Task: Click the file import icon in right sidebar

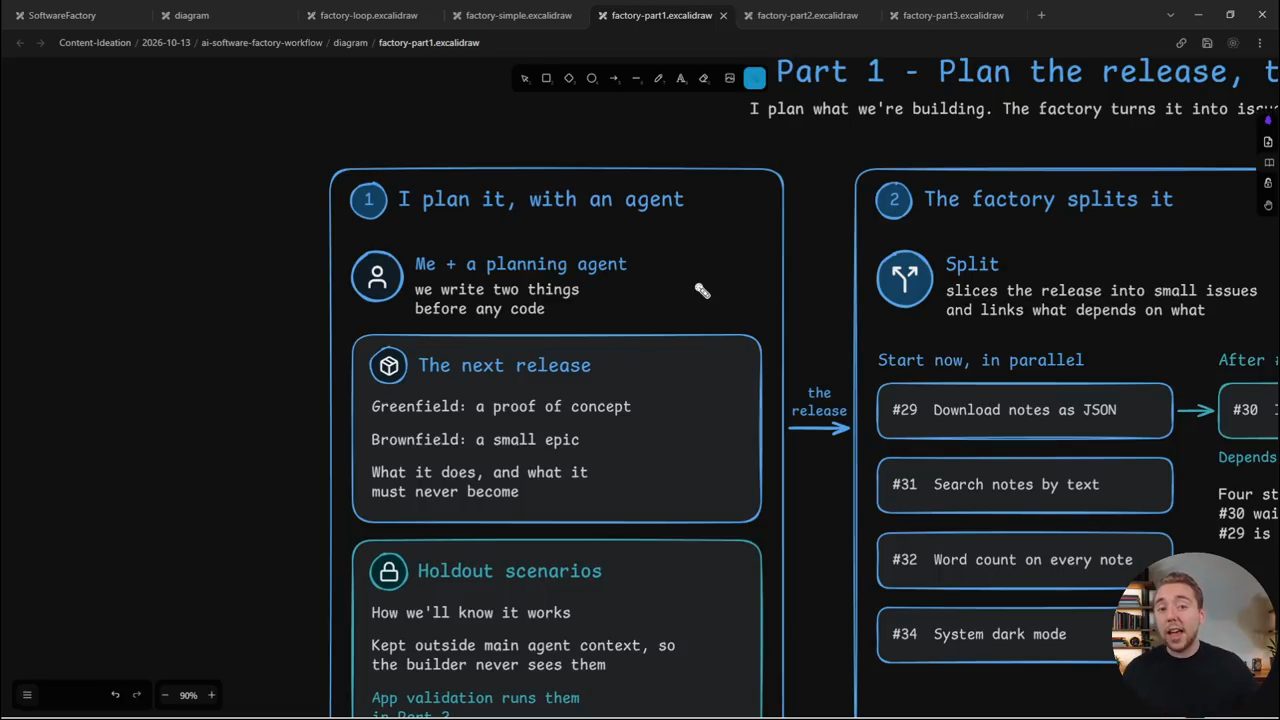Action: click(x=1268, y=142)
